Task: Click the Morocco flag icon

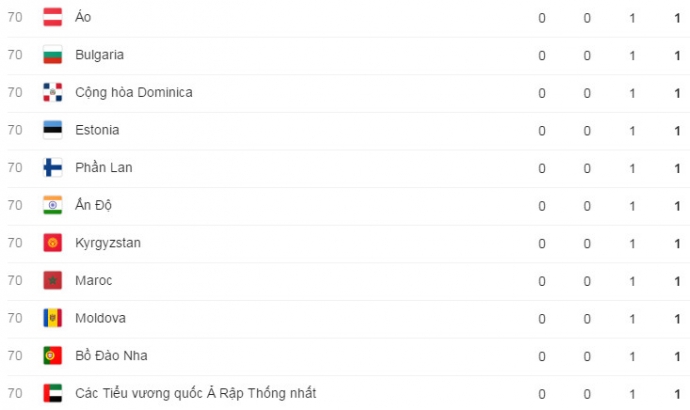Action: (x=53, y=280)
